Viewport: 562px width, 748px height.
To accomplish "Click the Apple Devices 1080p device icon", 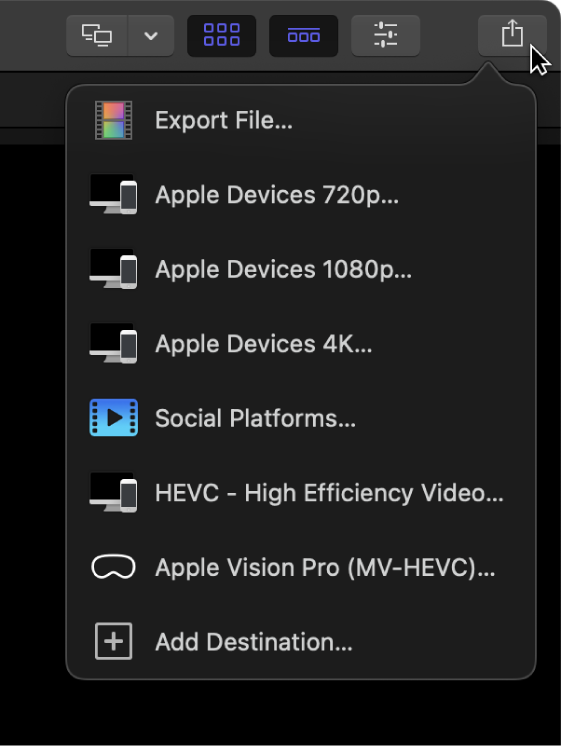I will click(x=114, y=269).
